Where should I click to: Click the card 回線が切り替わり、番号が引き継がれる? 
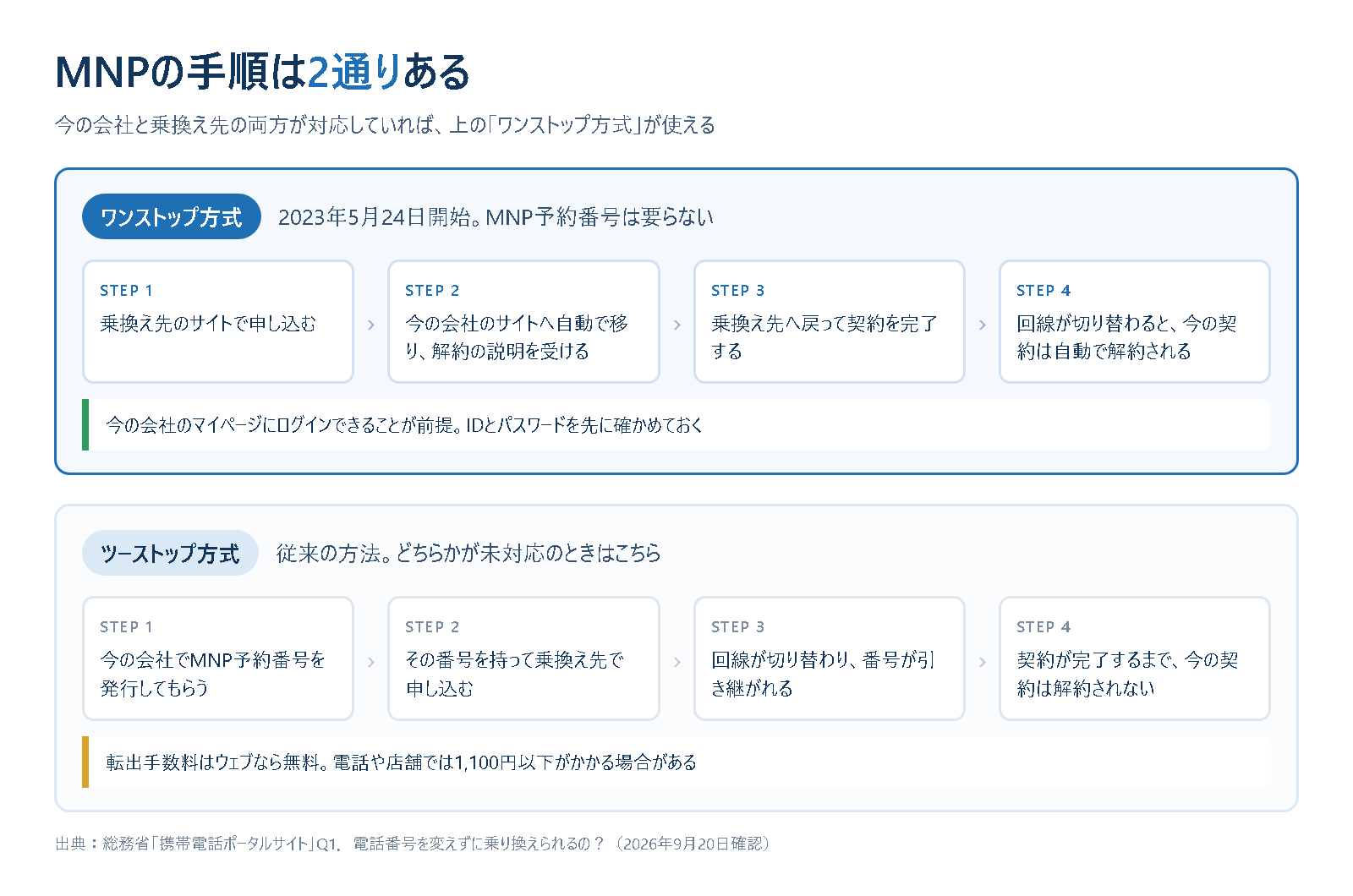click(830, 658)
